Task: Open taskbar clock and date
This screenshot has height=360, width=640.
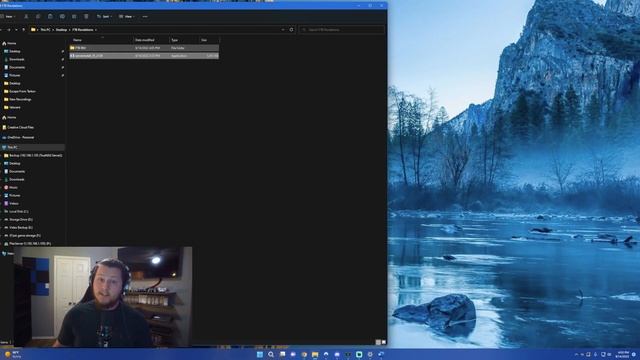Action: pyautogui.click(x=622, y=354)
